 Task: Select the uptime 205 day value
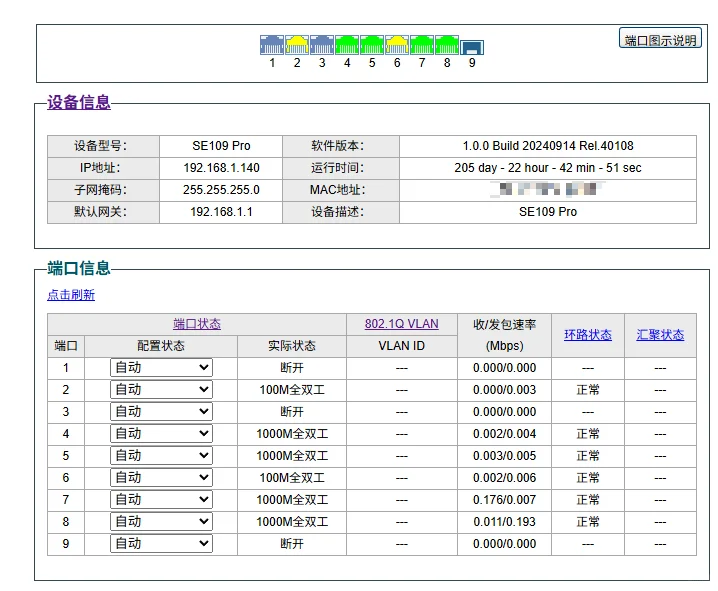pos(548,168)
